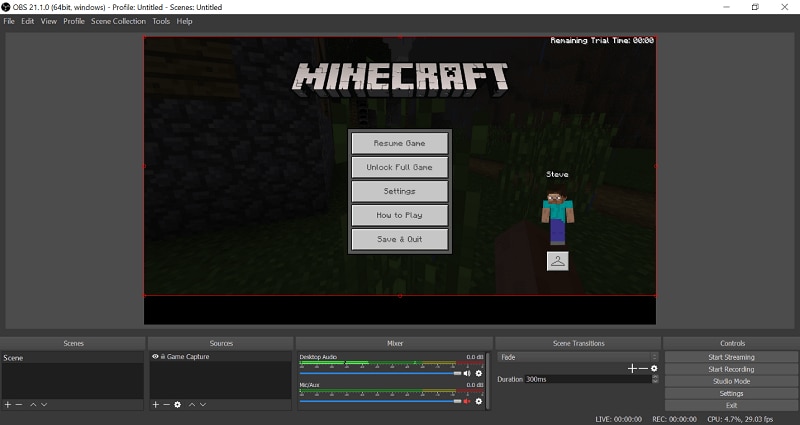Open source properties gear in Sources panel
The height and width of the screenshot is (425, 800).
pos(178,405)
